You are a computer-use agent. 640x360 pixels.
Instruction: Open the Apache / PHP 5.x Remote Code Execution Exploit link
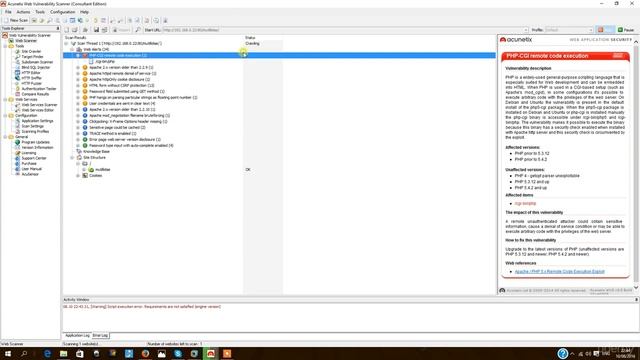click(560, 271)
